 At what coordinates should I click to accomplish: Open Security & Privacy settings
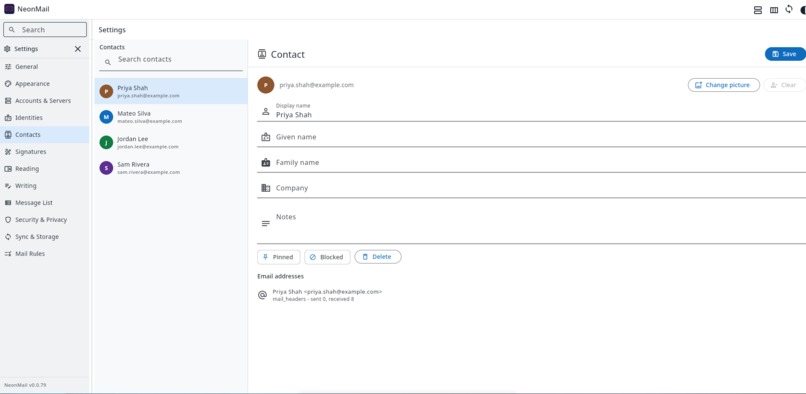pyautogui.click(x=45, y=220)
